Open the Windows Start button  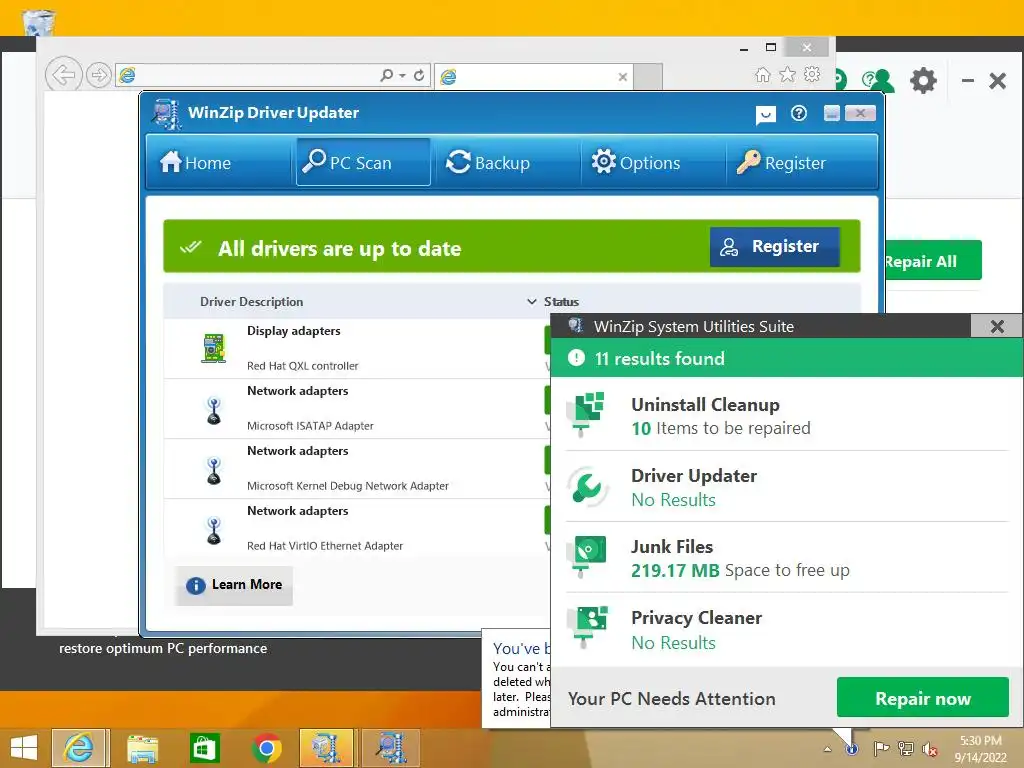click(24, 748)
